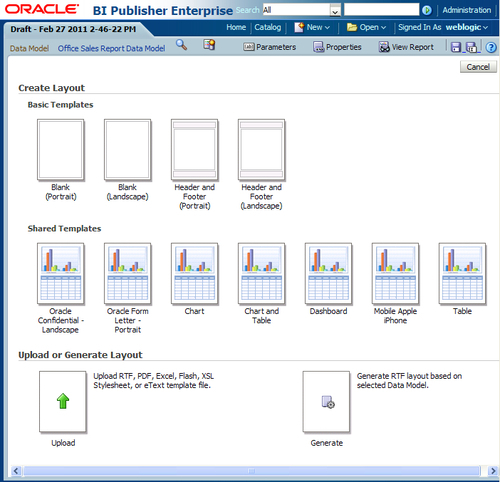
Task: Open the 'Signed In As weblogic' dropdown
Action: pyautogui.click(x=443, y=27)
